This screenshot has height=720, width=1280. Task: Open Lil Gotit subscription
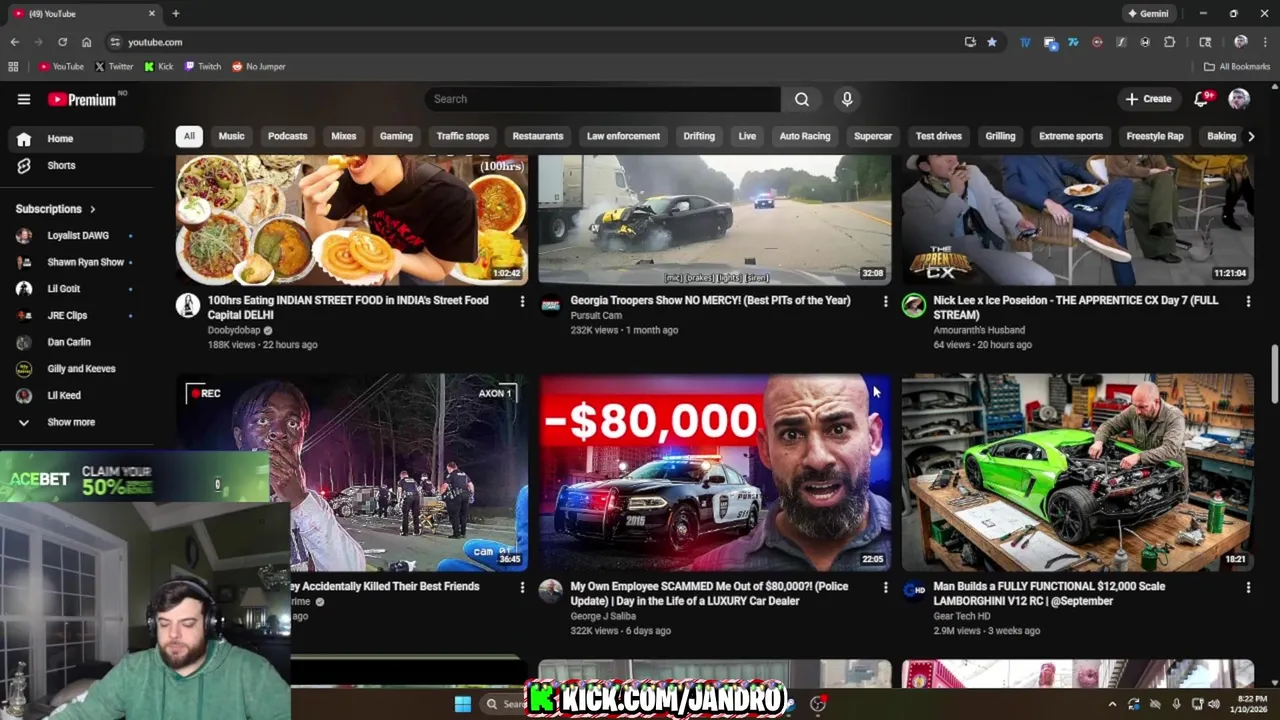tap(77, 289)
